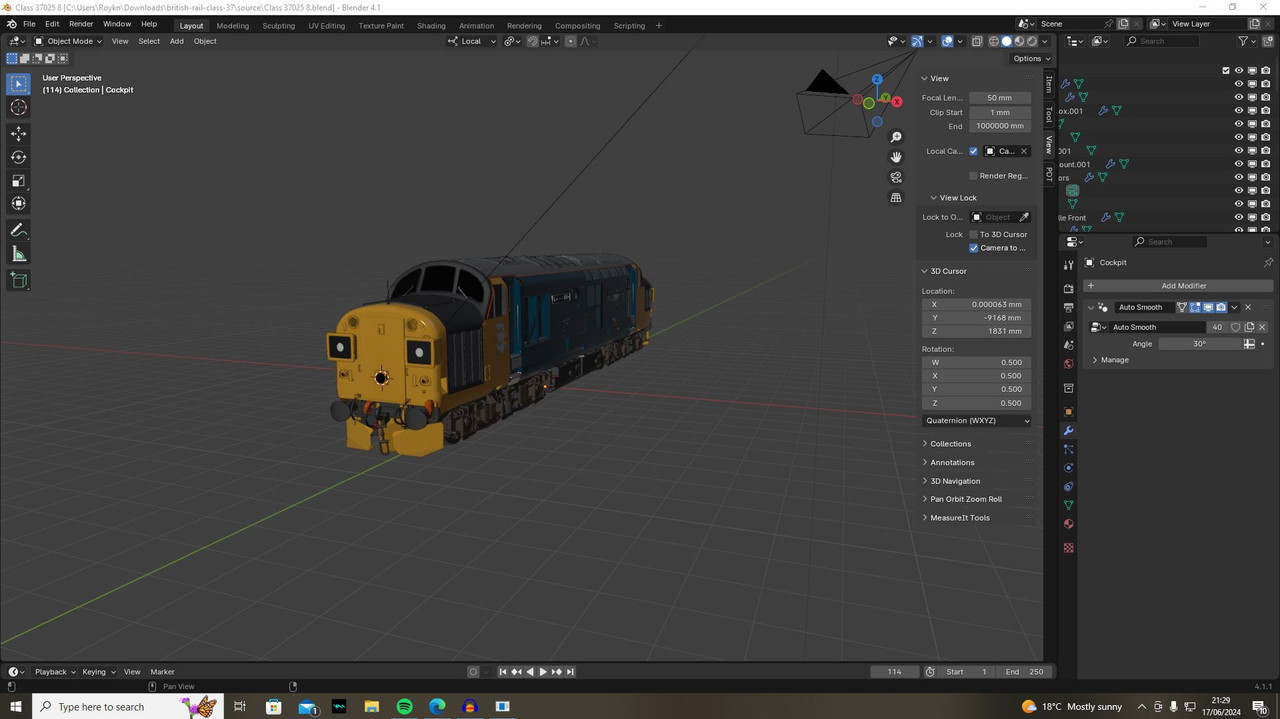This screenshot has width=1280, height=719.
Task: Toggle Auto Smooth modifier render visibility
Action: coord(1221,307)
